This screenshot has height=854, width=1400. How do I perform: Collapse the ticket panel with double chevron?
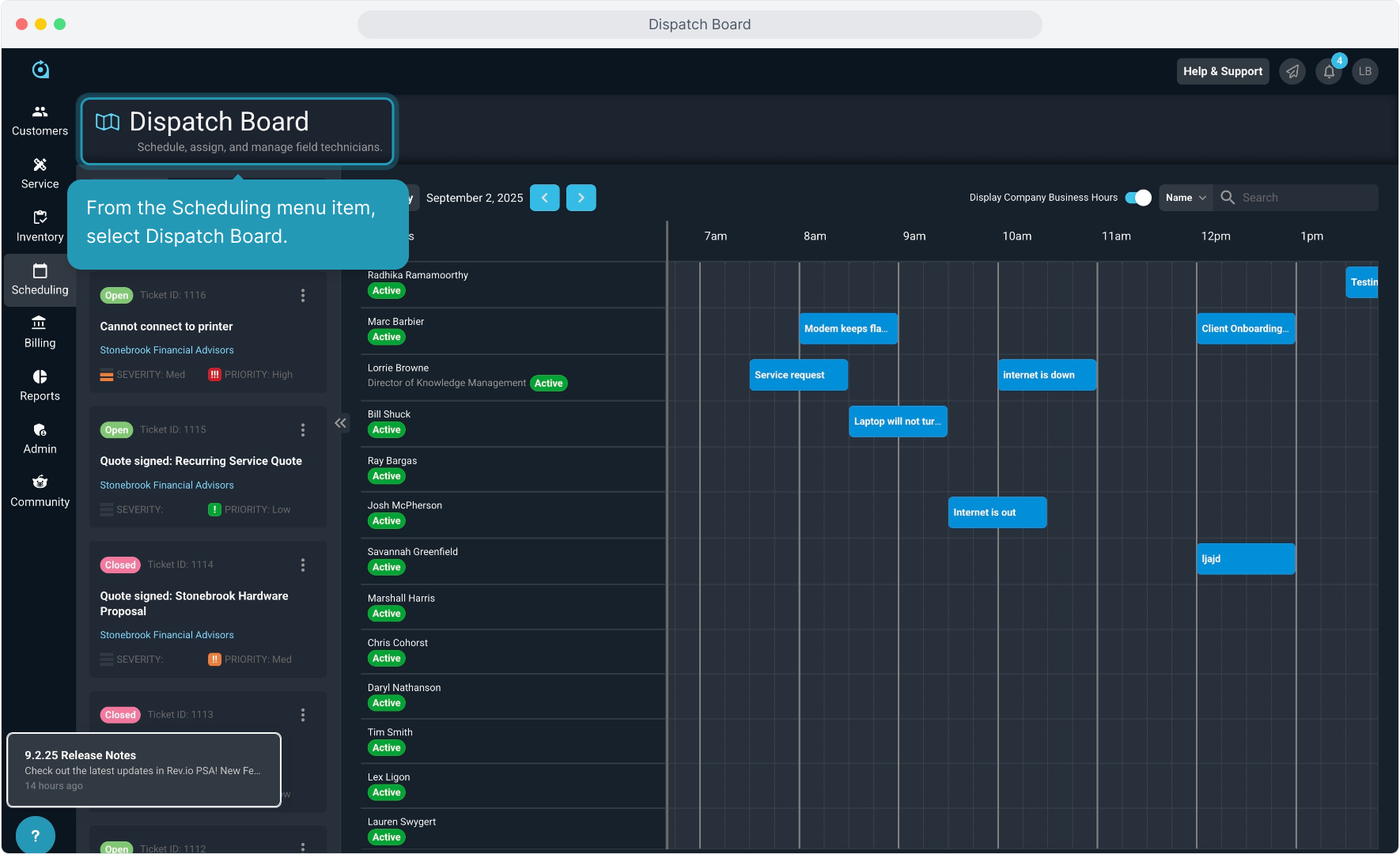340,423
